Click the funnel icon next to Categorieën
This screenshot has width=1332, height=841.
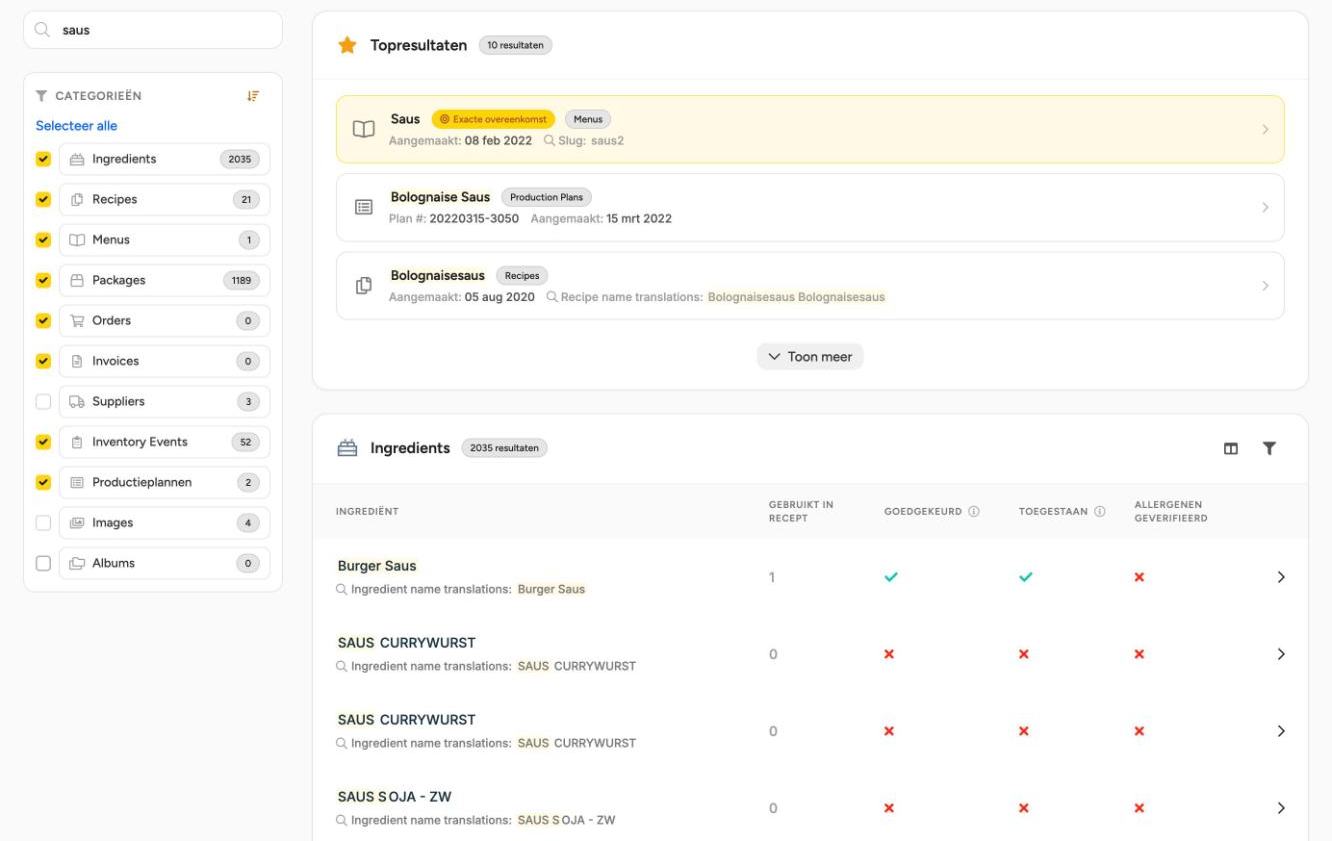41,96
